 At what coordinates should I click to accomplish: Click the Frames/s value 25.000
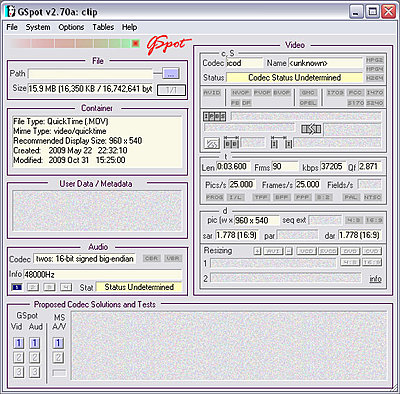pyautogui.click(x=308, y=184)
